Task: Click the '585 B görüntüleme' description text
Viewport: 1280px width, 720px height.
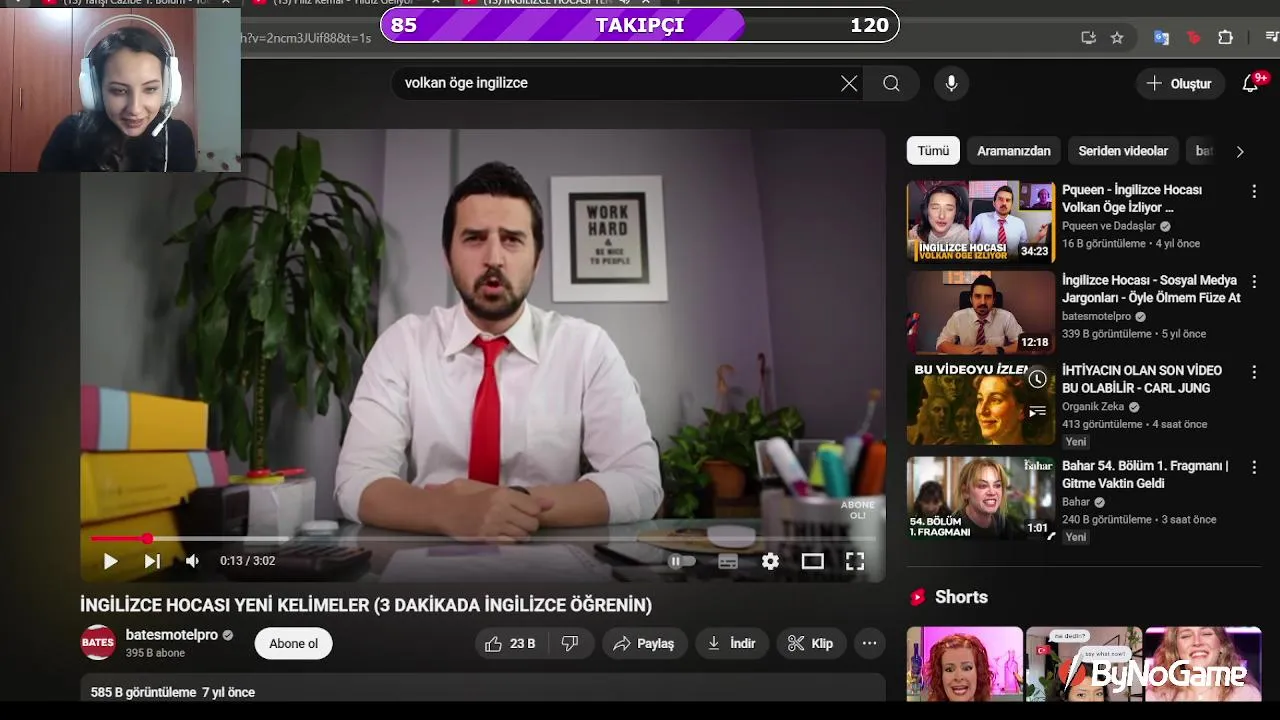Action: pos(143,692)
